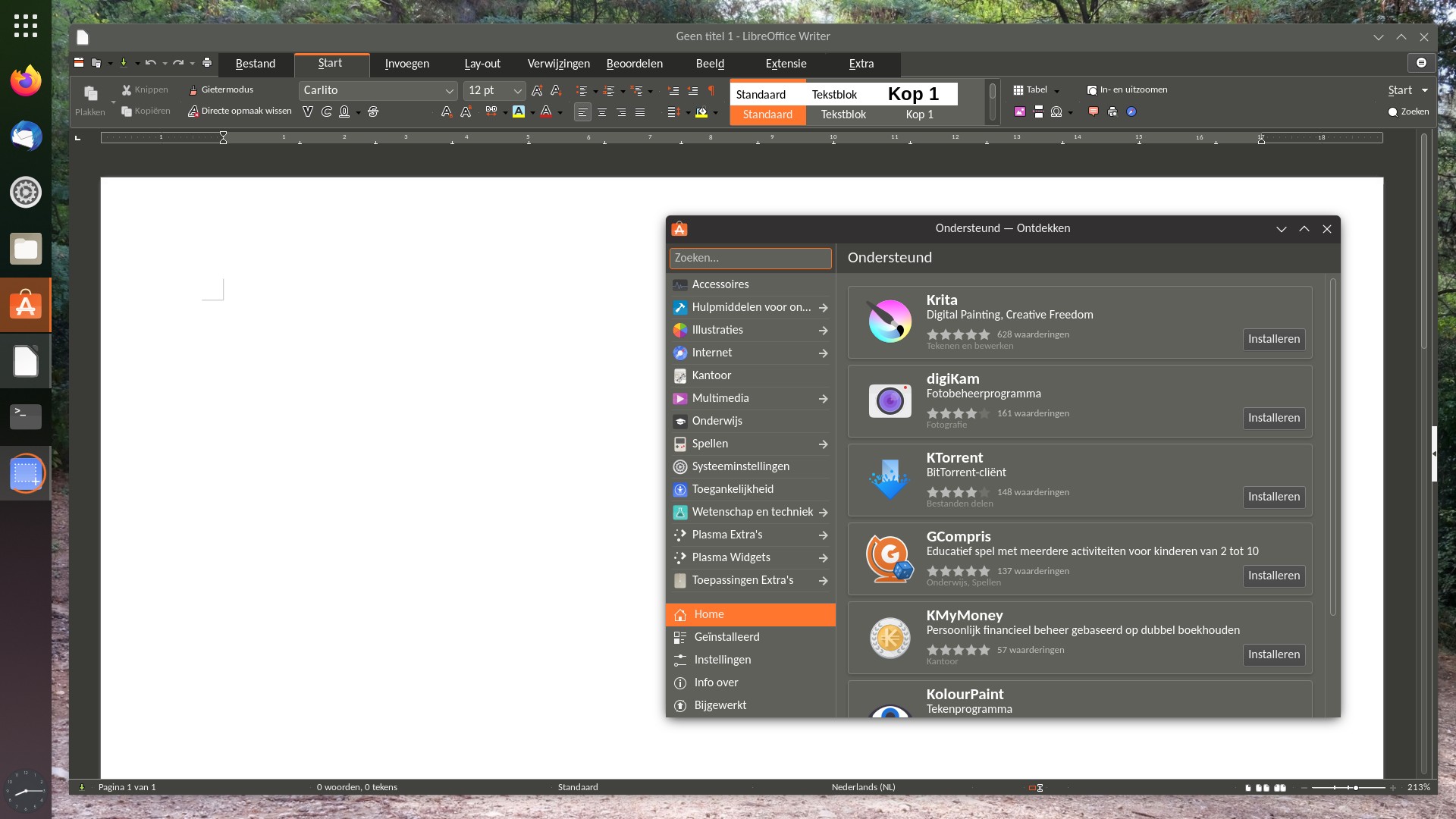Expand the Spellen category arrow
The image size is (1456, 819).
pyautogui.click(x=823, y=444)
